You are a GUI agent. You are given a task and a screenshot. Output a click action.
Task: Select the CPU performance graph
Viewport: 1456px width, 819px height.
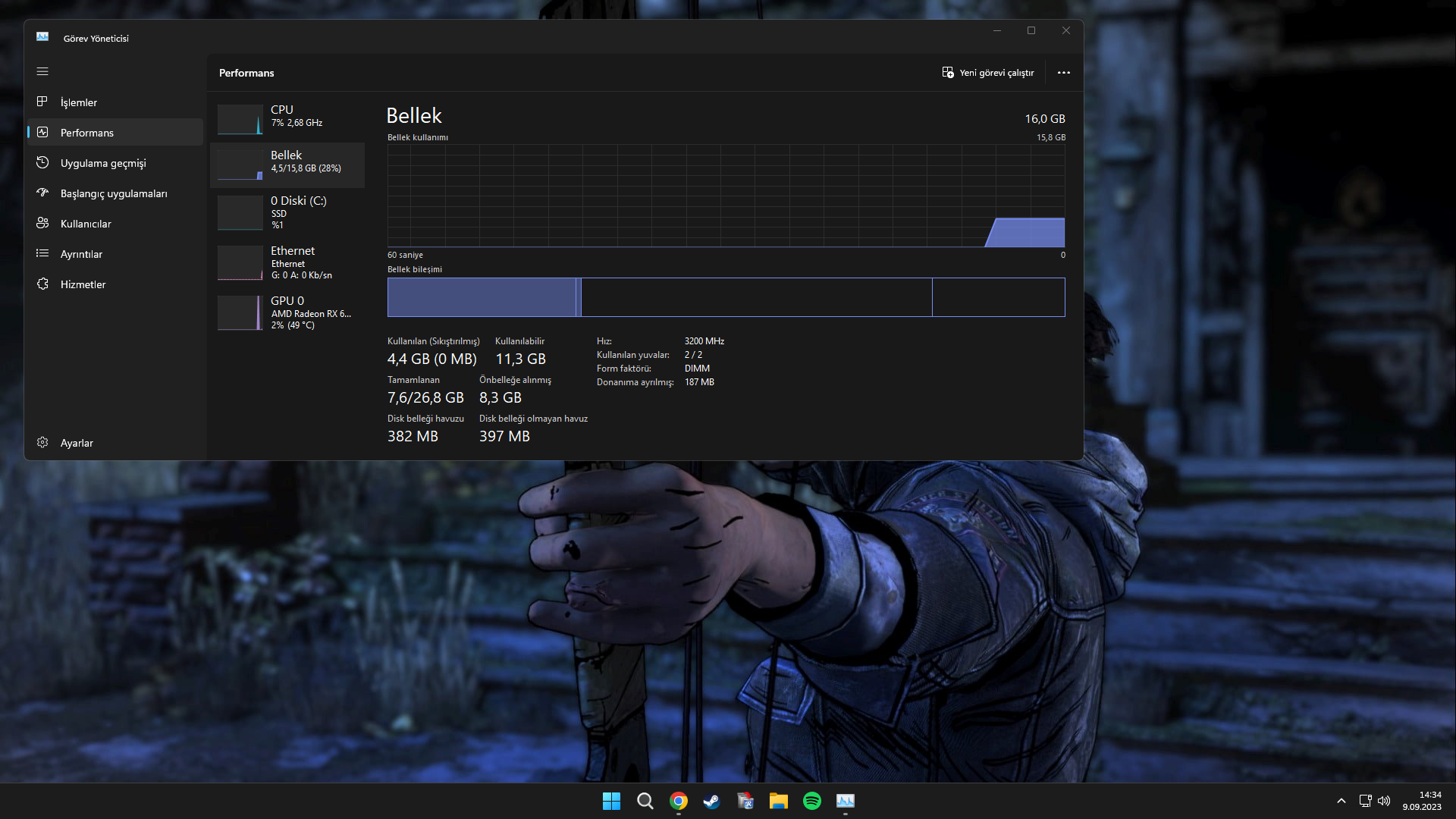pyautogui.click(x=240, y=119)
